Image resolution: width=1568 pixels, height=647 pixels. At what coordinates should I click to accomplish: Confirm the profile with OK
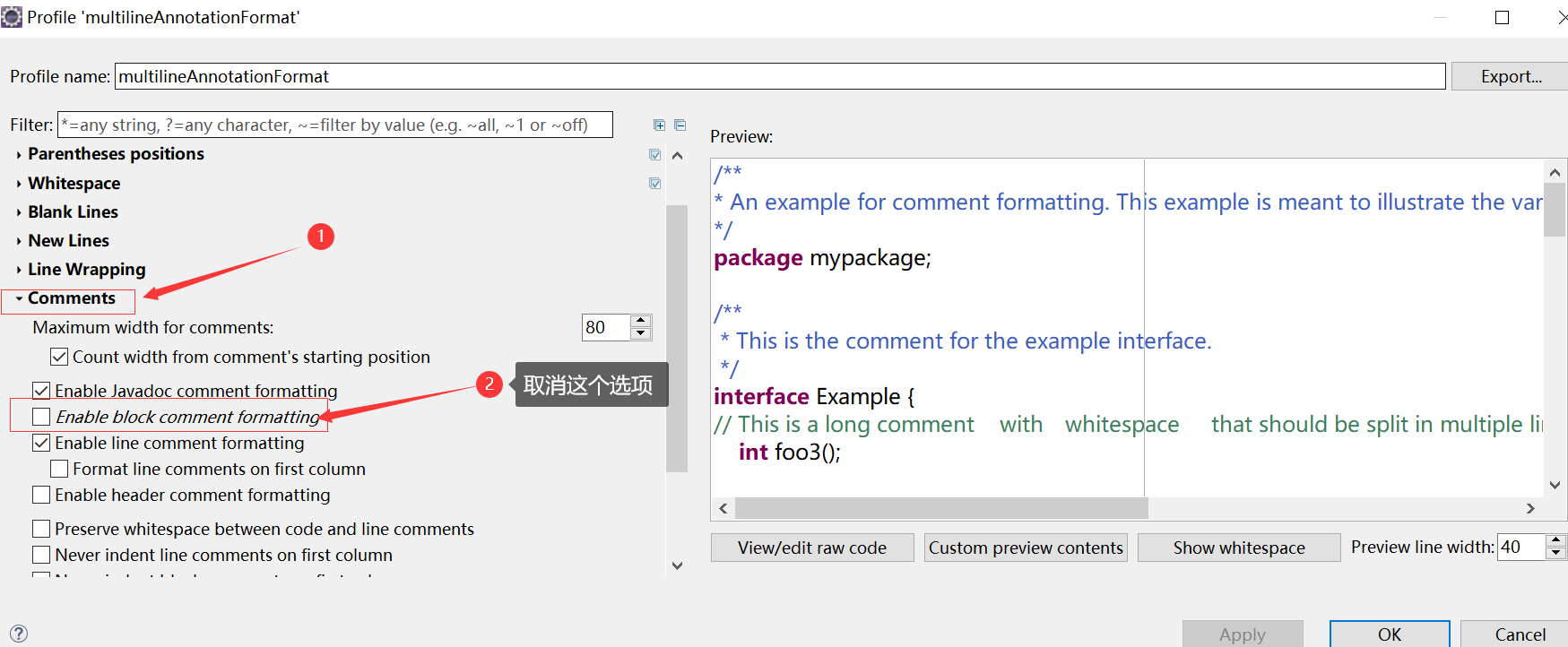(1390, 634)
